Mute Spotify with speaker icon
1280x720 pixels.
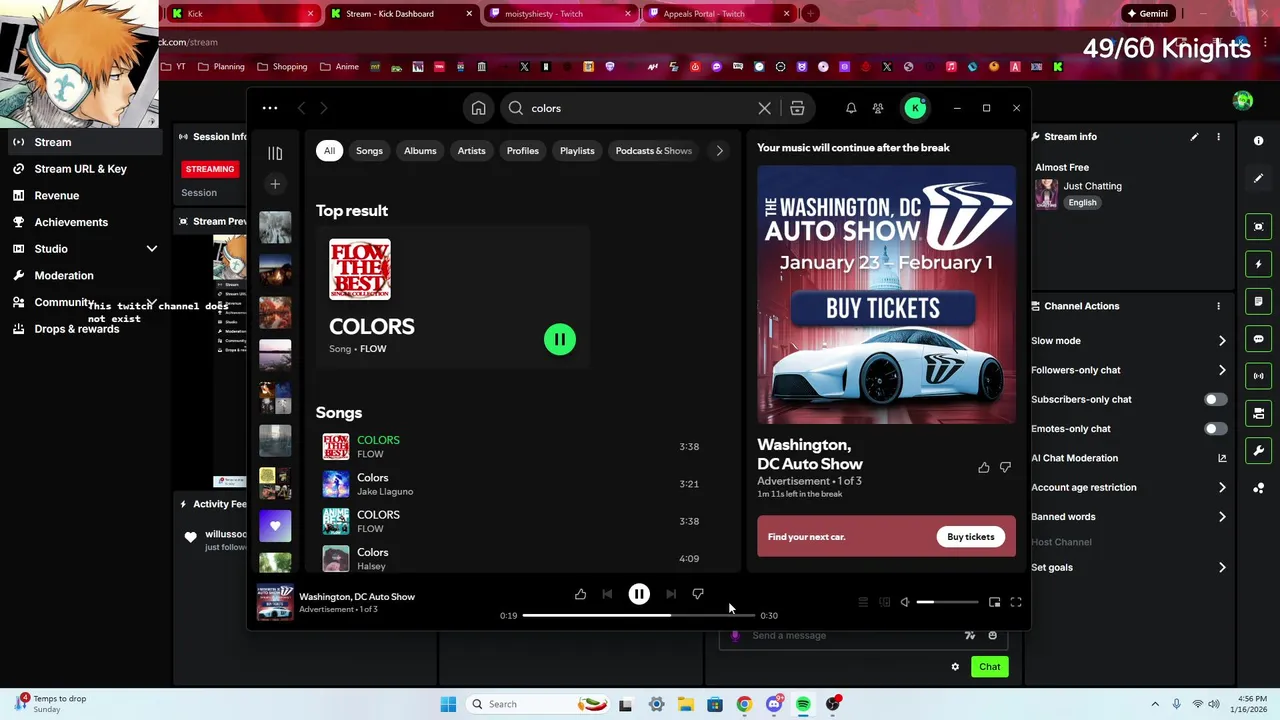(905, 602)
